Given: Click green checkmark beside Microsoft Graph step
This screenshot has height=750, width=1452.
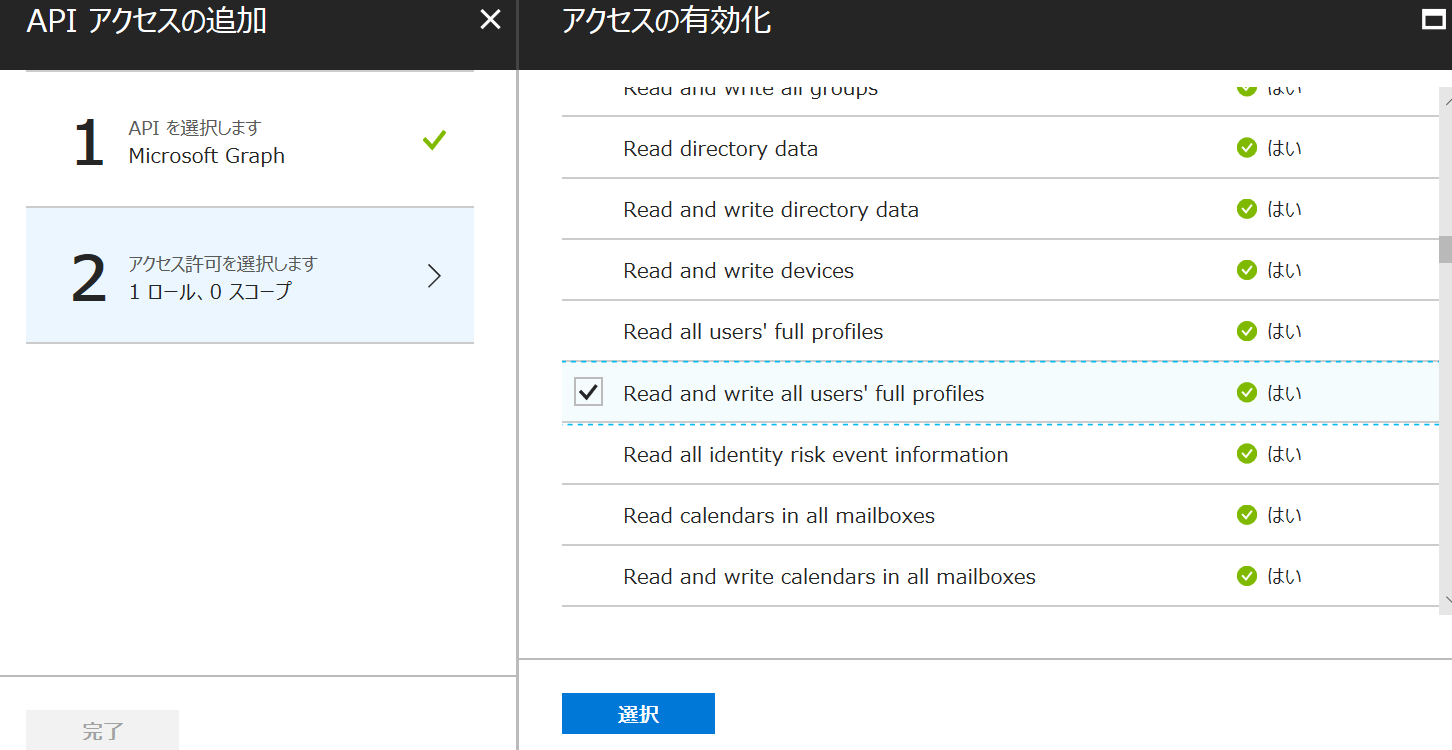Looking at the screenshot, I should (434, 141).
